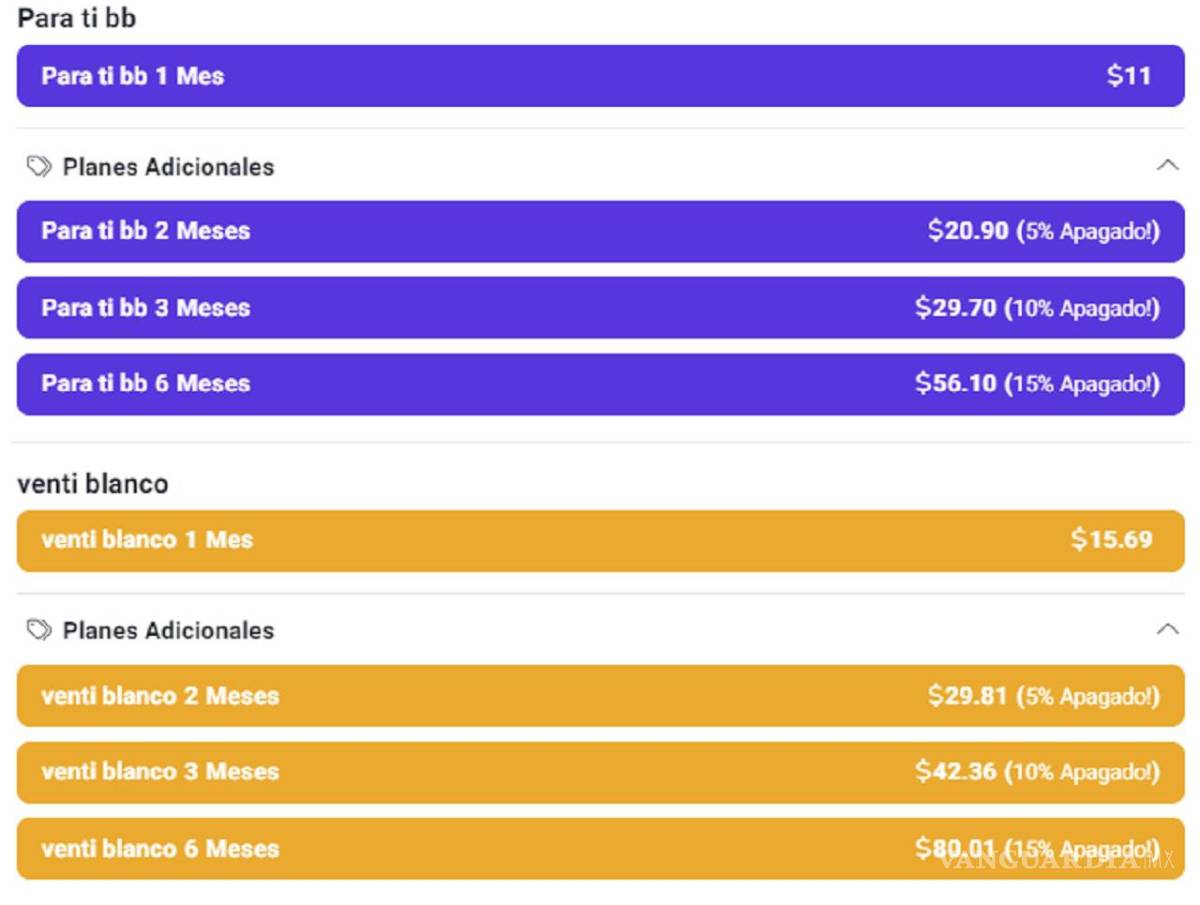
Task: Pick the Para ti bb 3 Meses plan
Action: 600,308
